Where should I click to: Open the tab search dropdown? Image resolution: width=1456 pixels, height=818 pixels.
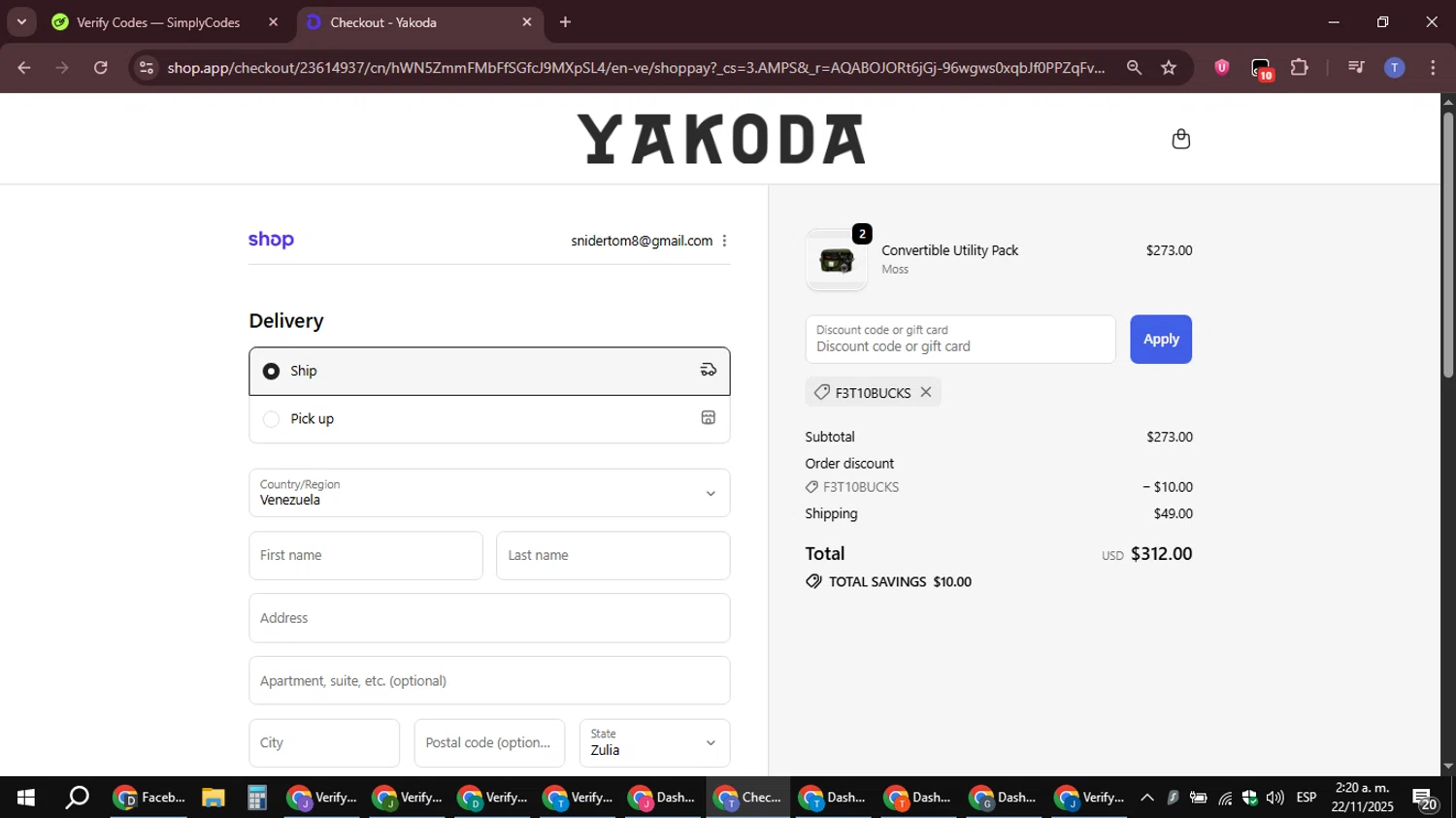pyautogui.click(x=21, y=21)
